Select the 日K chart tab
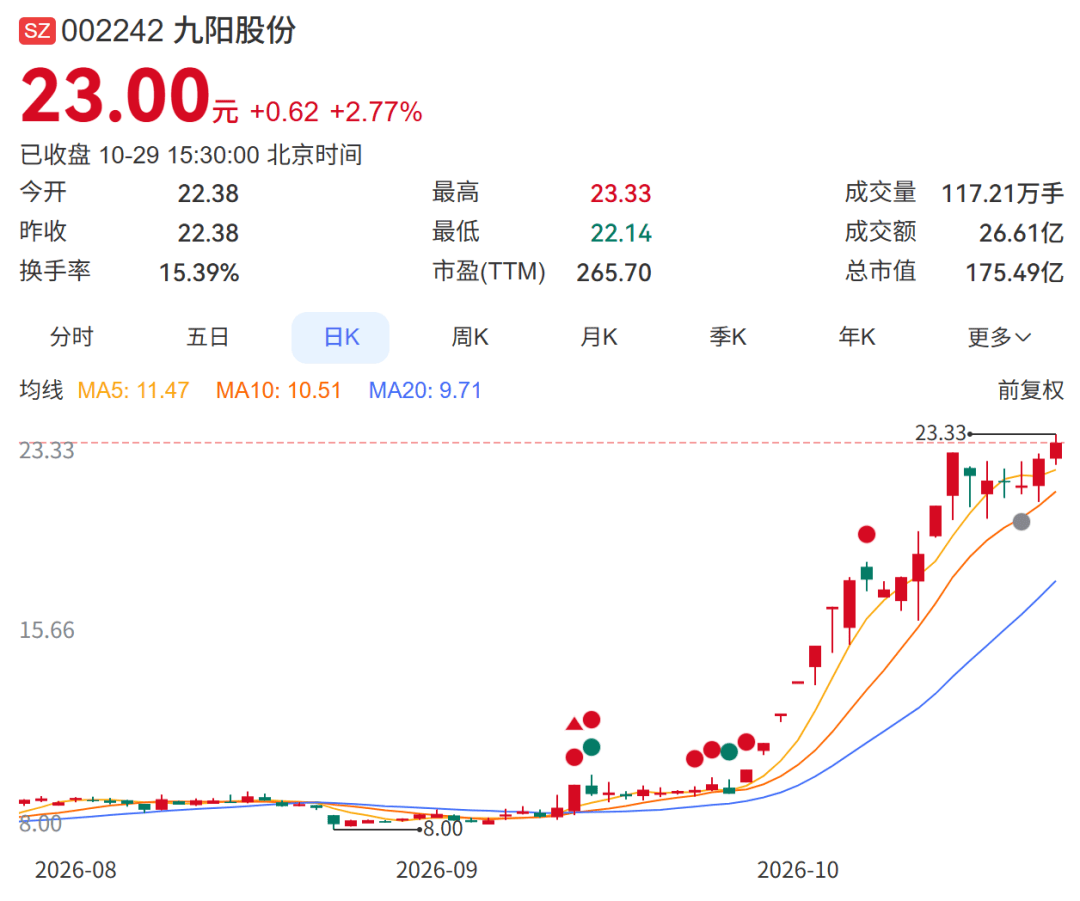 click(x=341, y=338)
